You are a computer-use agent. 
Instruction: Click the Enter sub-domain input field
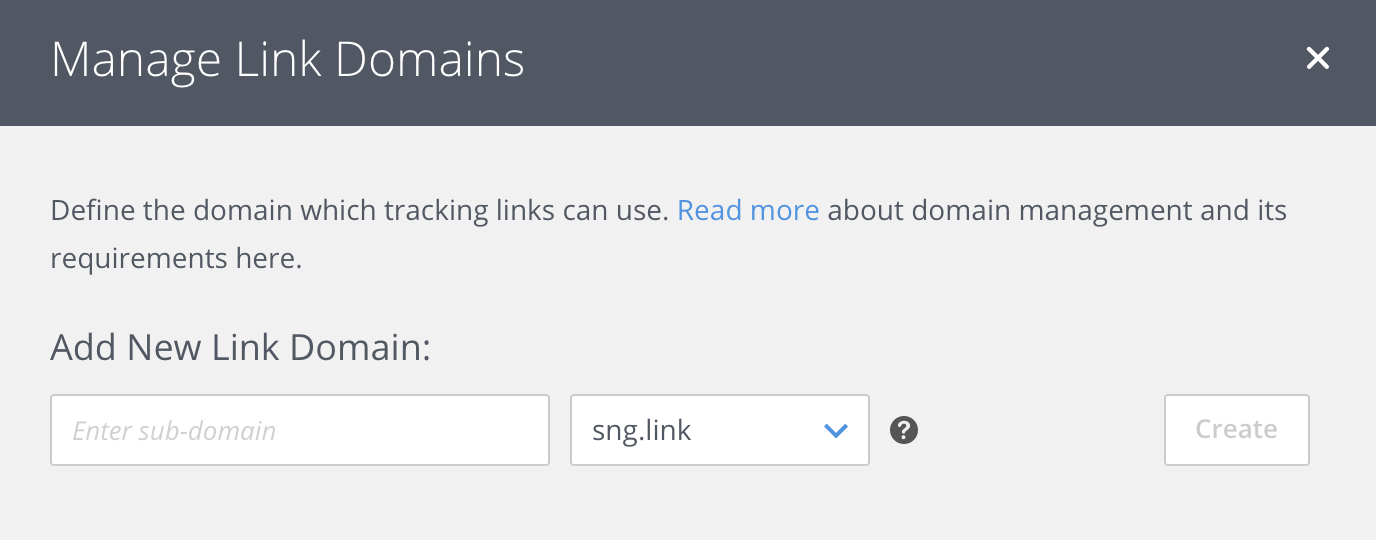[300, 430]
